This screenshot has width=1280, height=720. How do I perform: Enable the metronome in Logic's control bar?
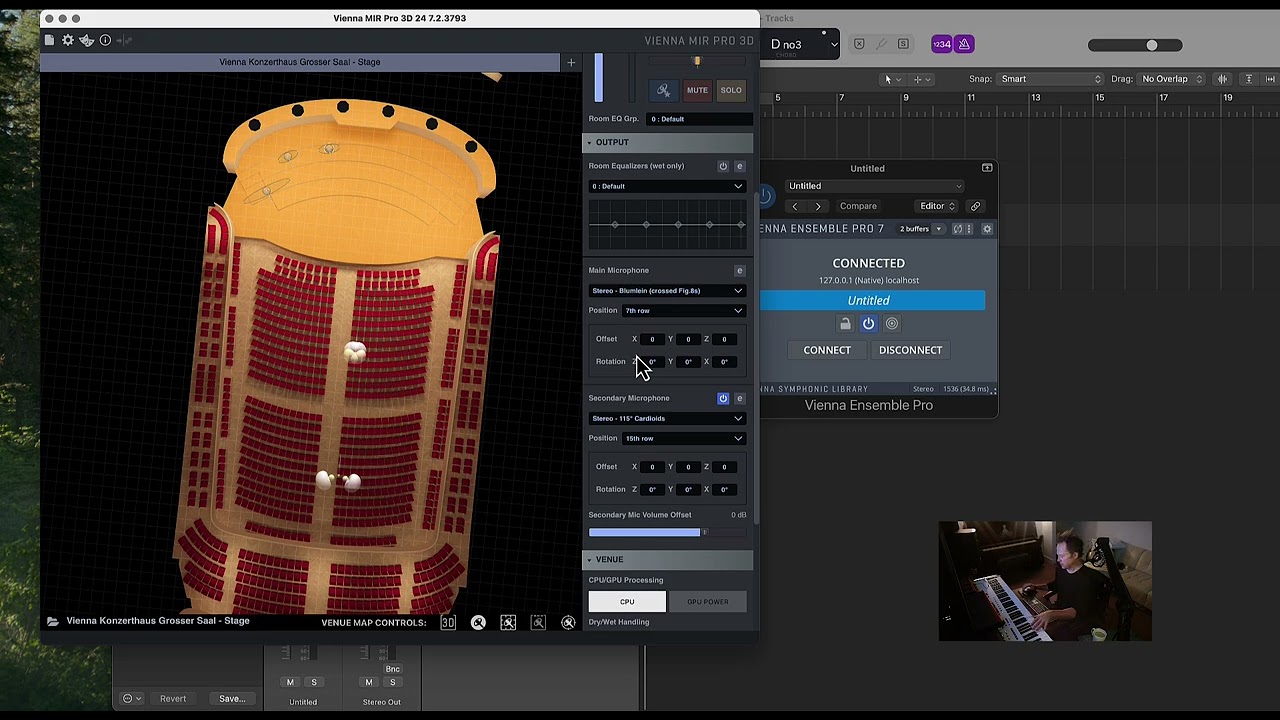pyautogui.click(x=964, y=44)
